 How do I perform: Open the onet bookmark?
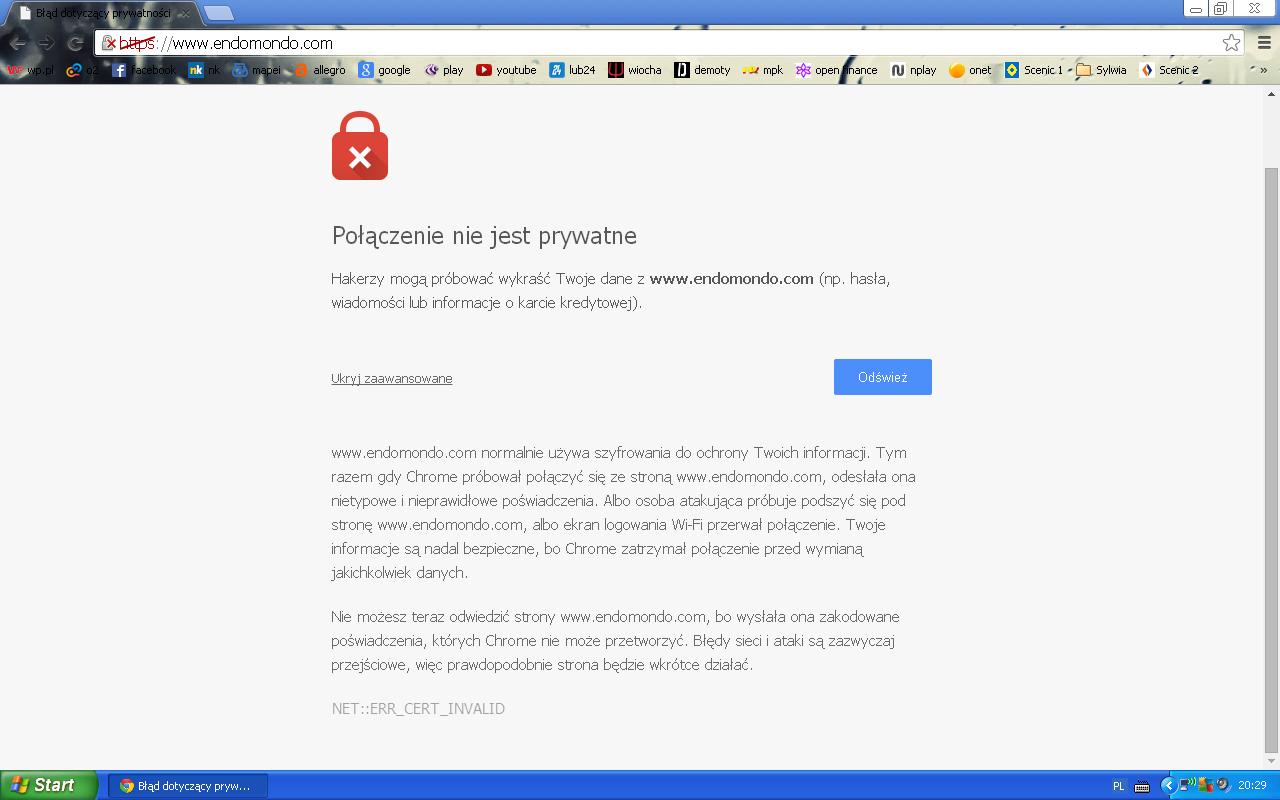pos(970,70)
